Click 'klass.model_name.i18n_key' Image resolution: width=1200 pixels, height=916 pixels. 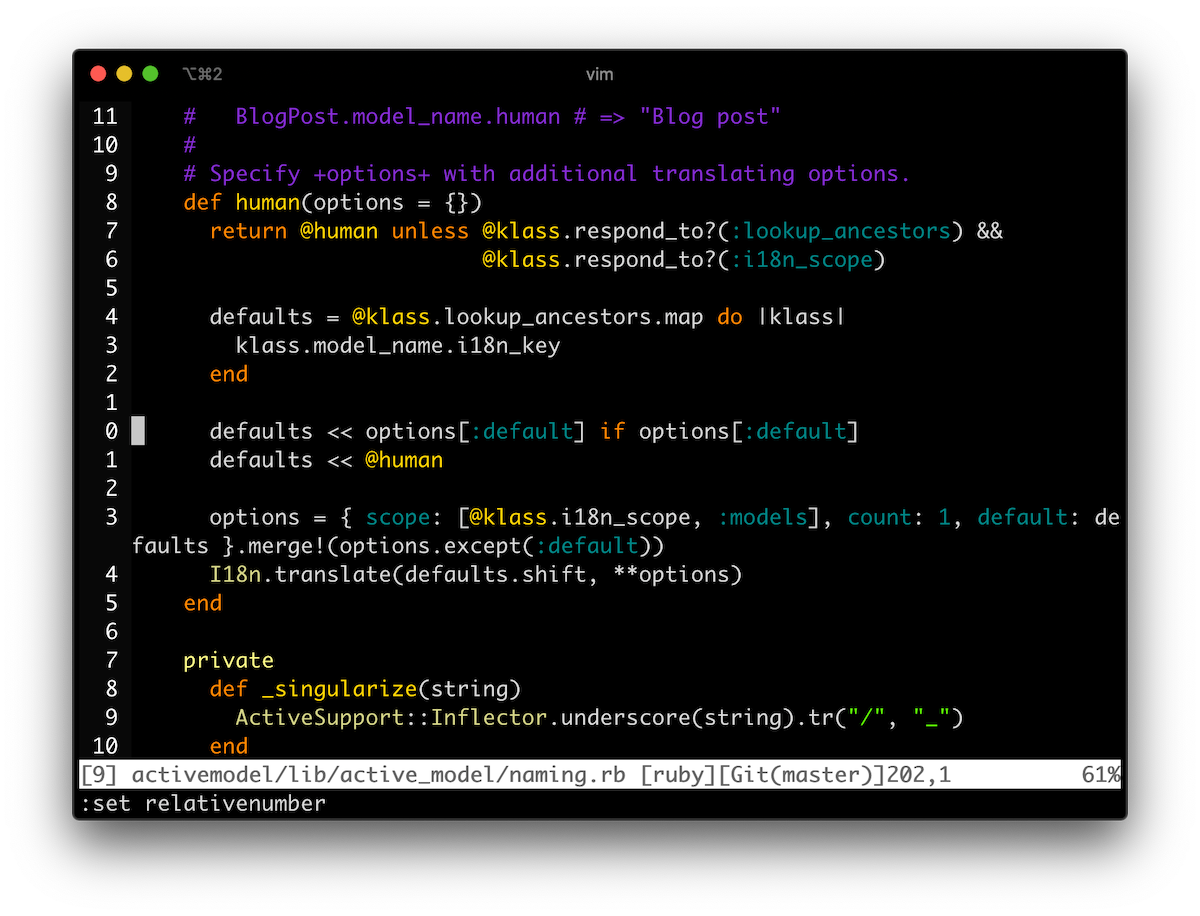pos(398,346)
